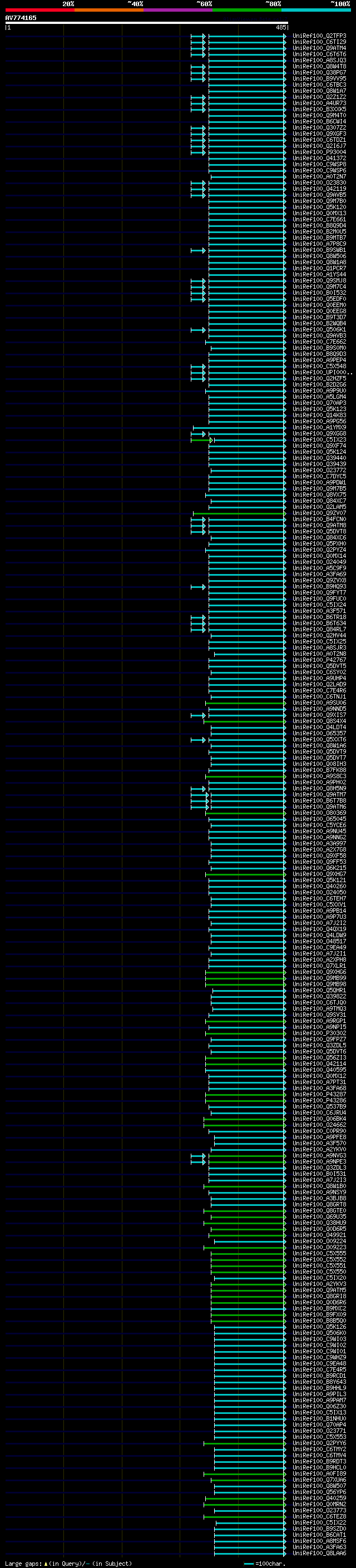Select hit label UniRef100_B6CAT1

(x=319, y=1535)
